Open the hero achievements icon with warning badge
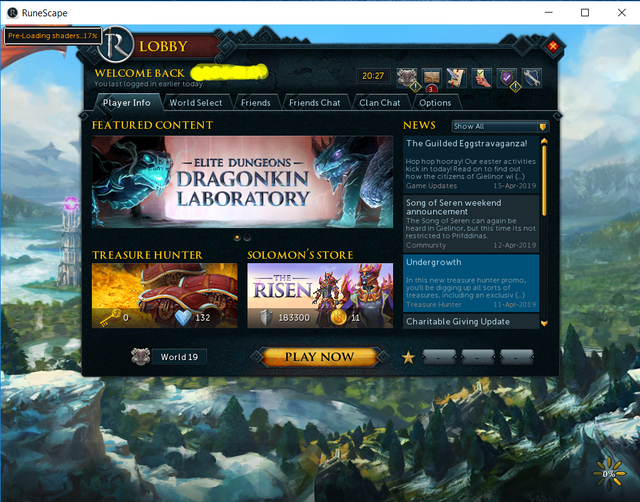640x502 pixels. pyautogui.click(x=407, y=78)
